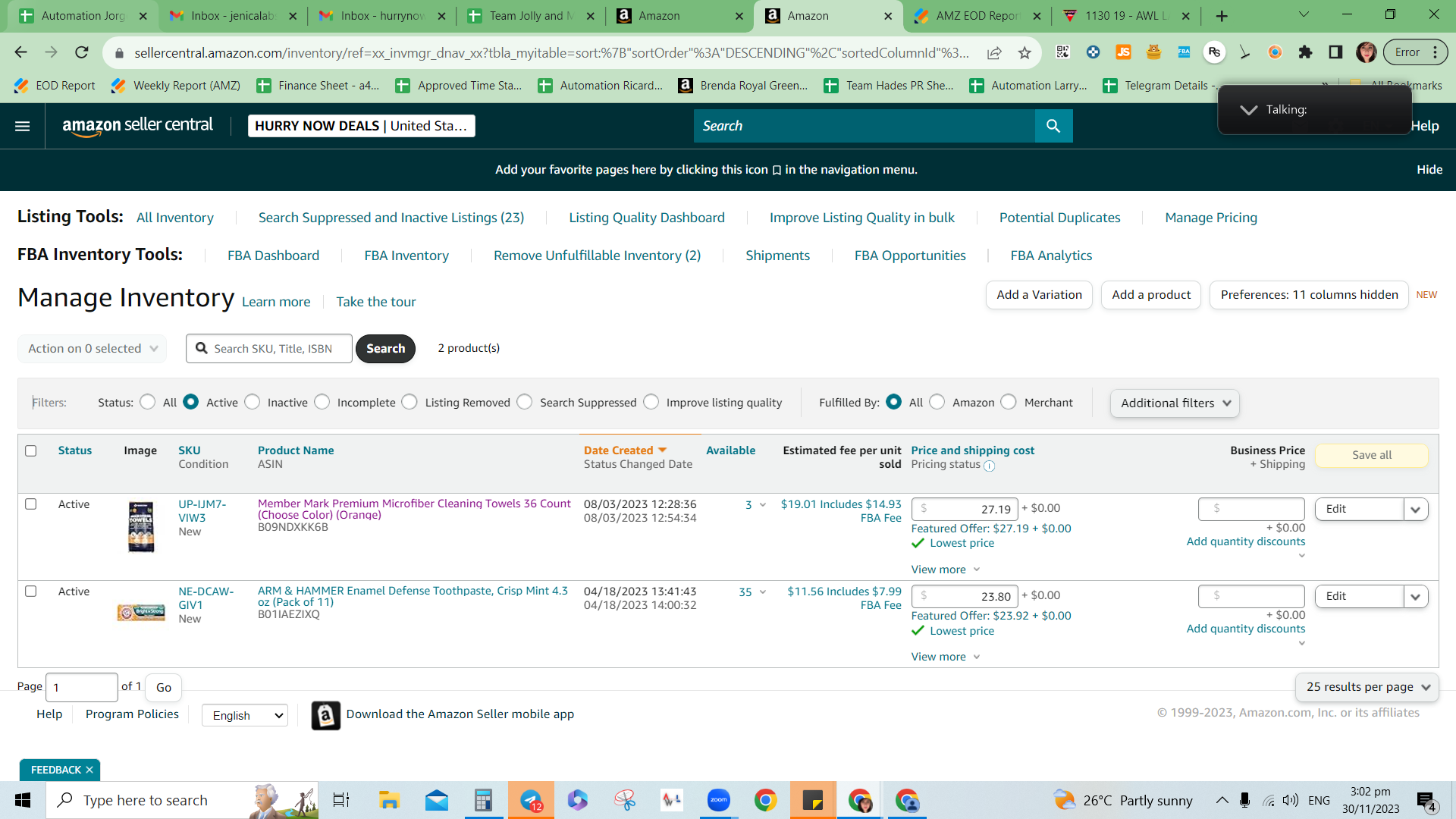This screenshot has height=819, width=1456.
Task: Open the Windows Start menu
Action: [23, 800]
